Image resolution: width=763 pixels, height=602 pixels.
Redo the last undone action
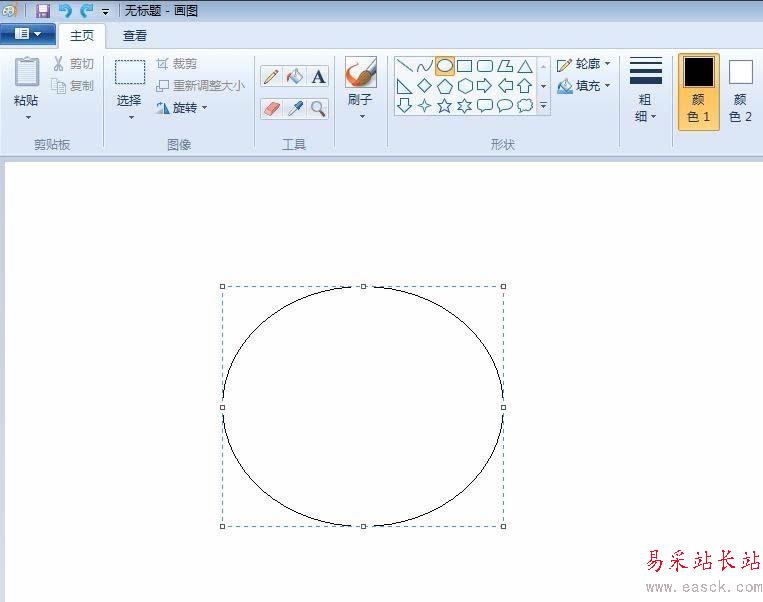coord(87,10)
